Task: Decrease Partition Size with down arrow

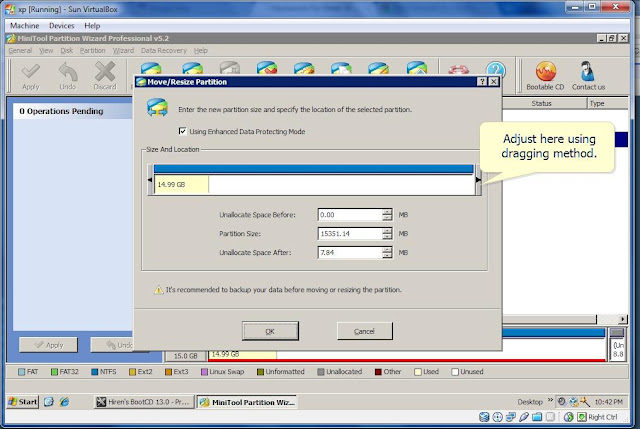Action: (387, 237)
